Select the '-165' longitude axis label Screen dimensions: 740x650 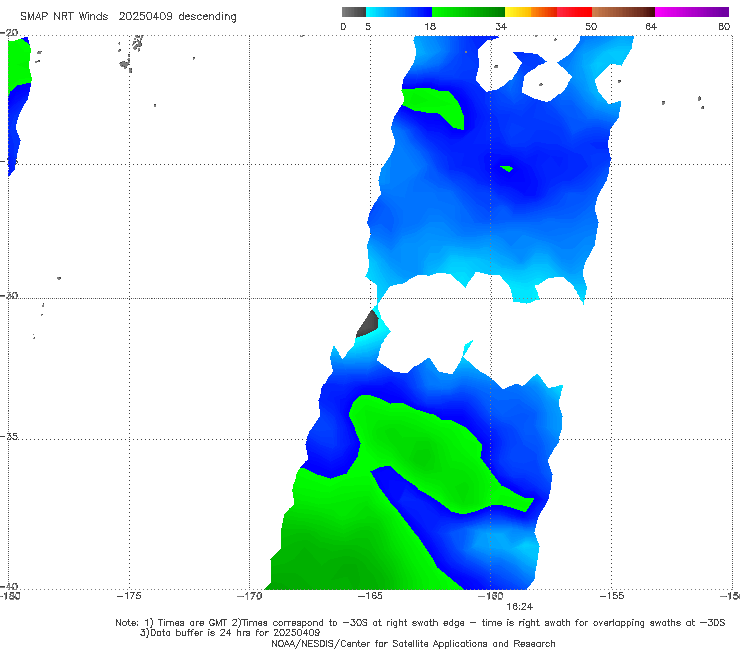tap(370, 596)
